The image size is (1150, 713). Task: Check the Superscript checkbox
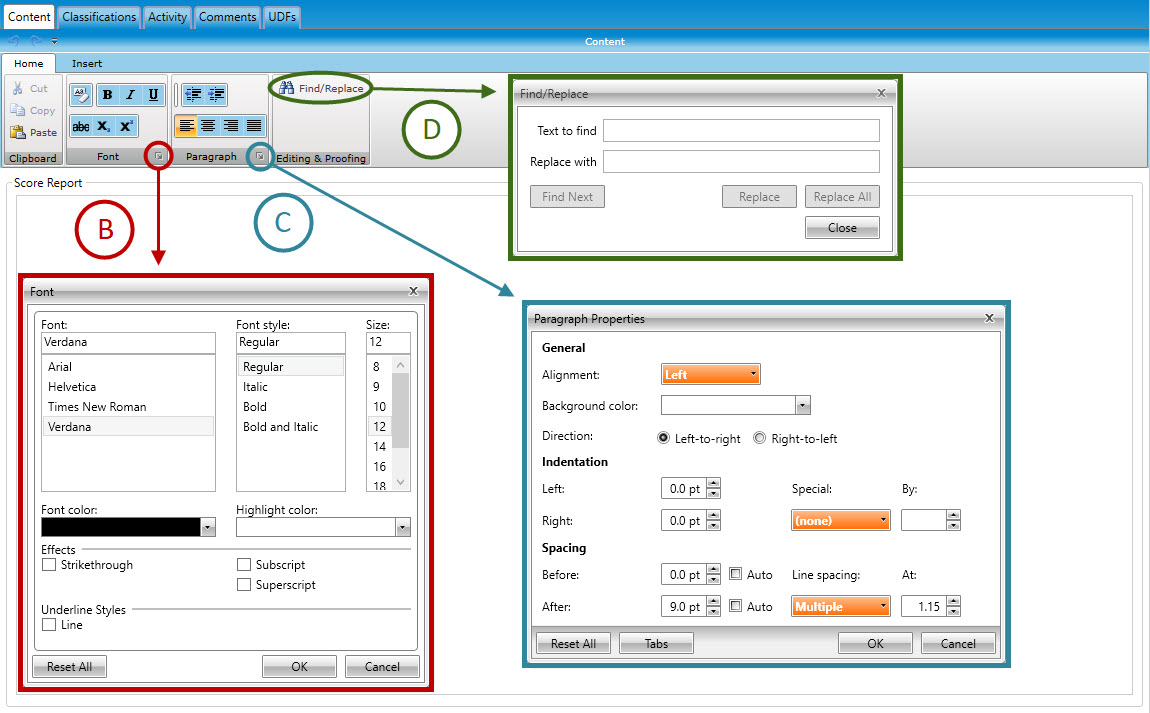[244, 585]
